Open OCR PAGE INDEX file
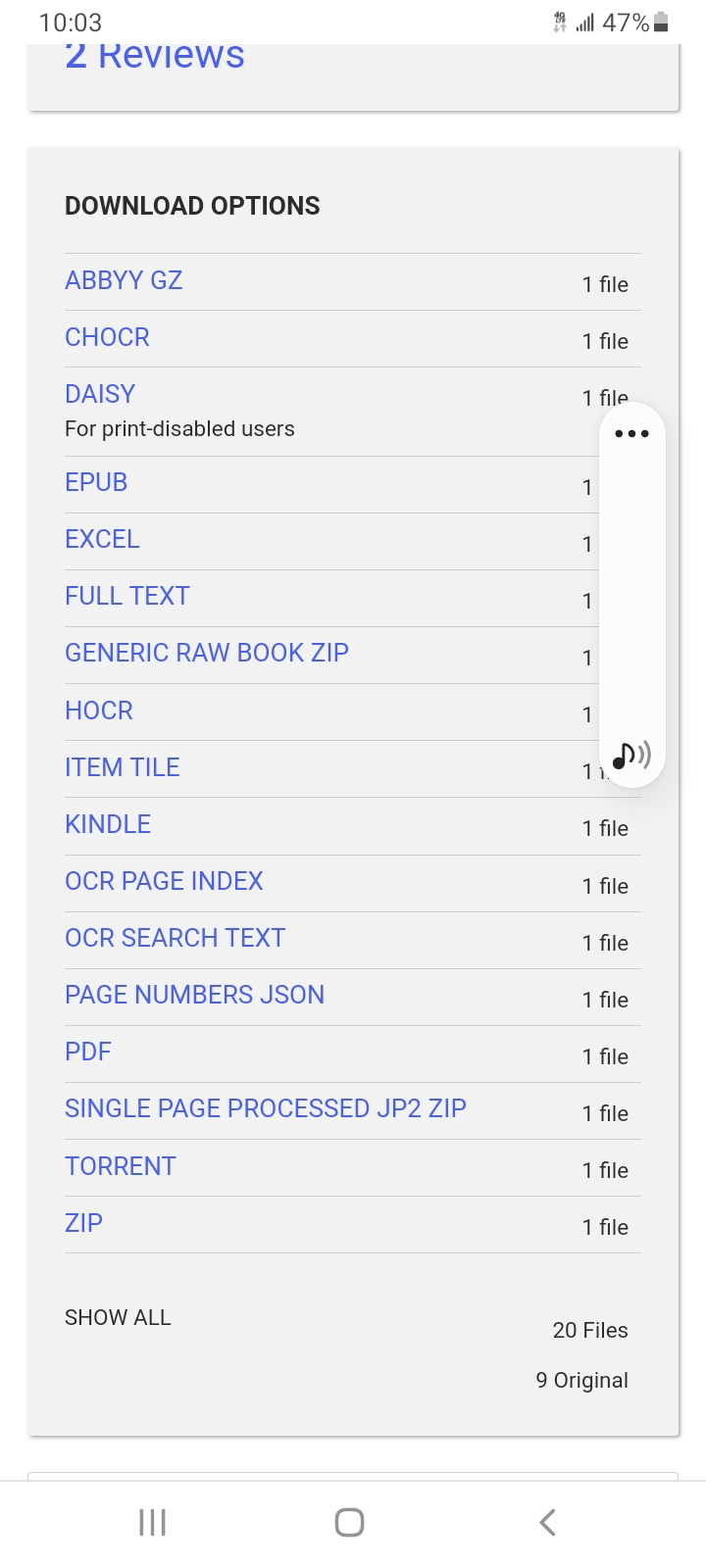 click(x=164, y=881)
